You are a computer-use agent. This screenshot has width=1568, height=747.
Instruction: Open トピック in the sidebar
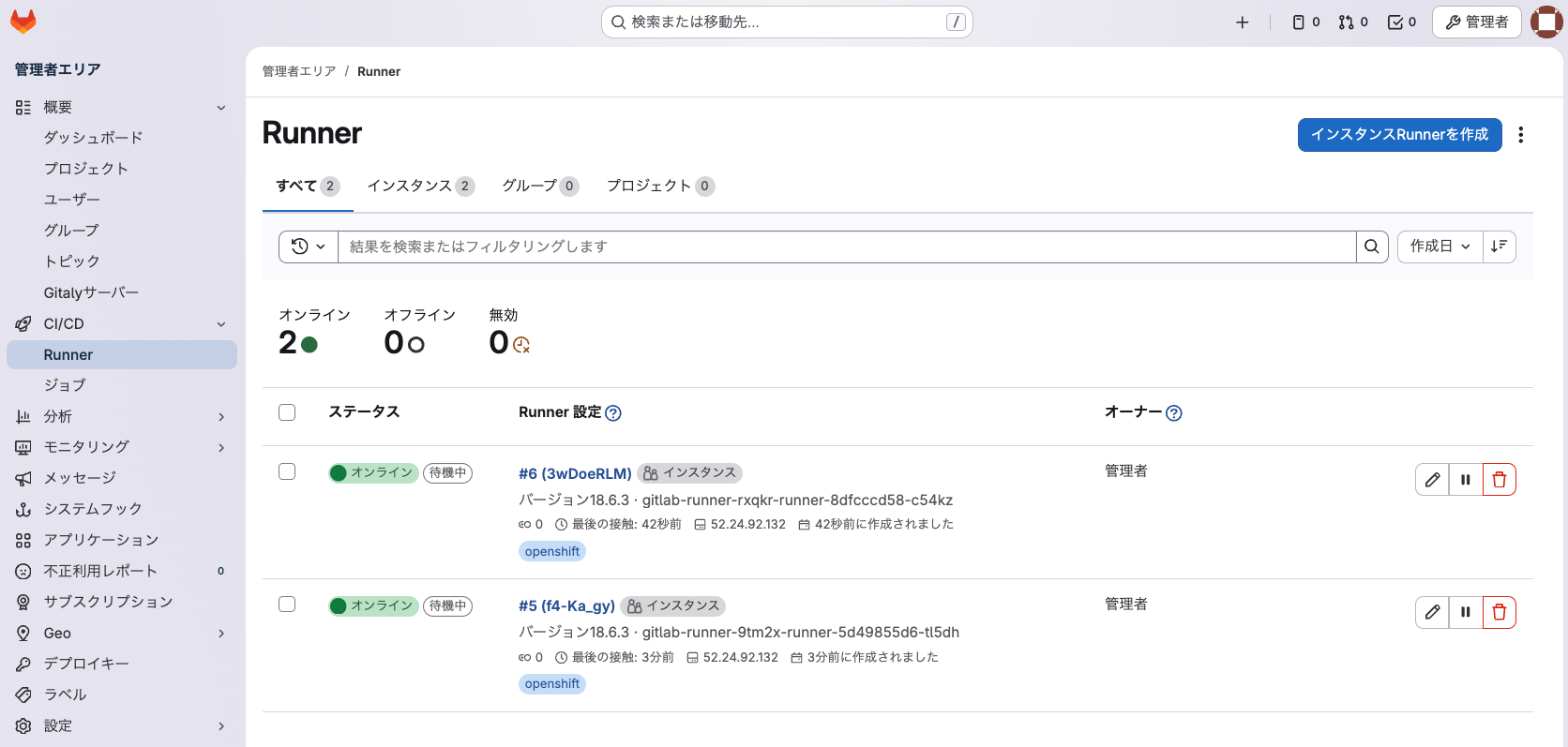tap(122, 261)
